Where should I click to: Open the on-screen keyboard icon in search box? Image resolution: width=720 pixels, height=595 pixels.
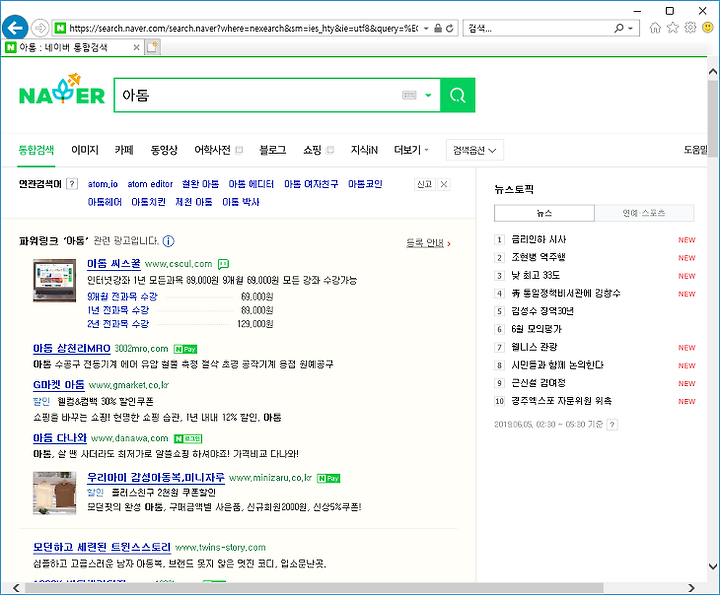pyautogui.click(x=409, y=95)
